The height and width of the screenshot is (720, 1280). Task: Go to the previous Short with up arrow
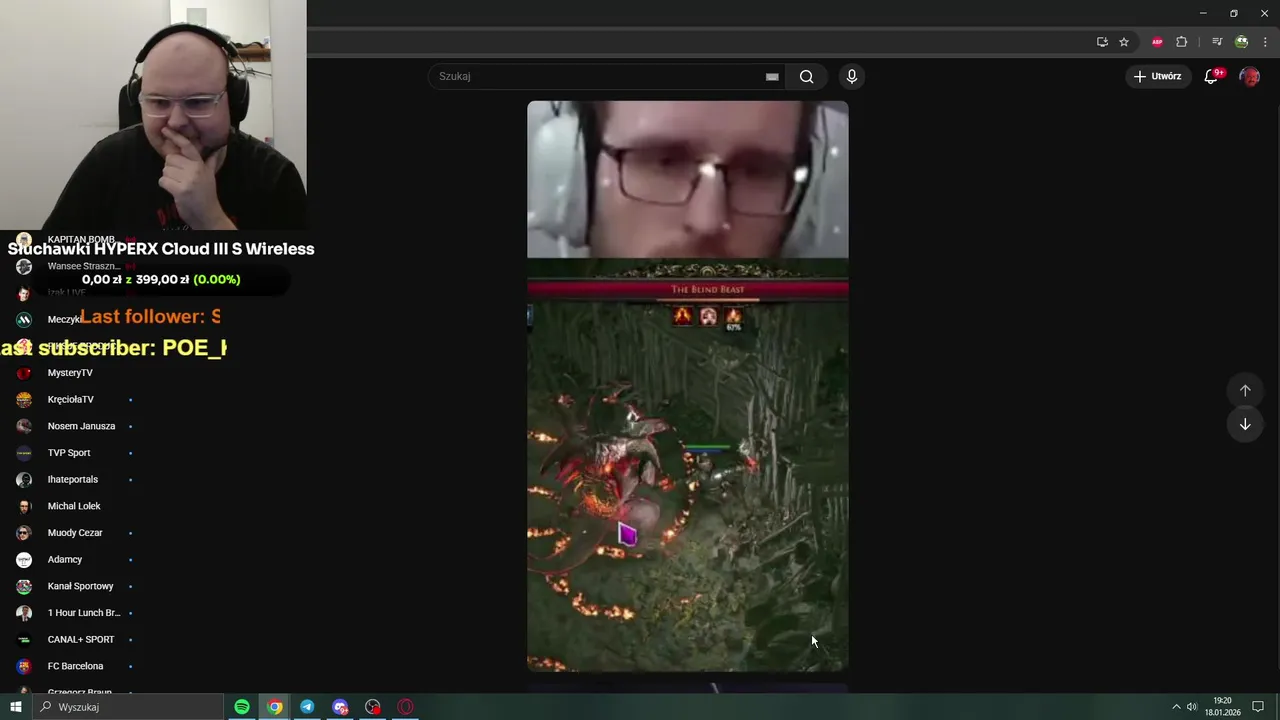pyautogui.click(x=1245, y=391)
